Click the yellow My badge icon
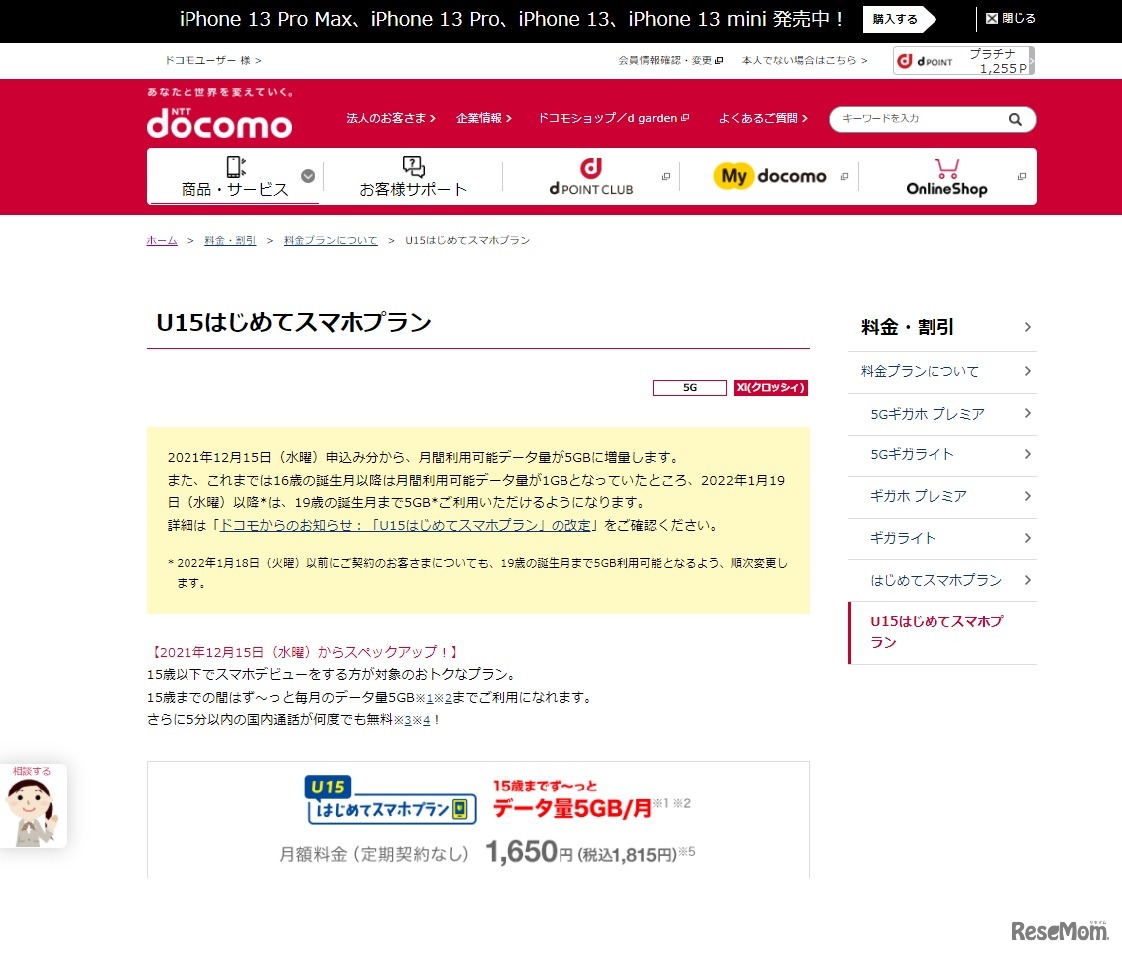1122x954 pixels. click(x=734, y=176)
